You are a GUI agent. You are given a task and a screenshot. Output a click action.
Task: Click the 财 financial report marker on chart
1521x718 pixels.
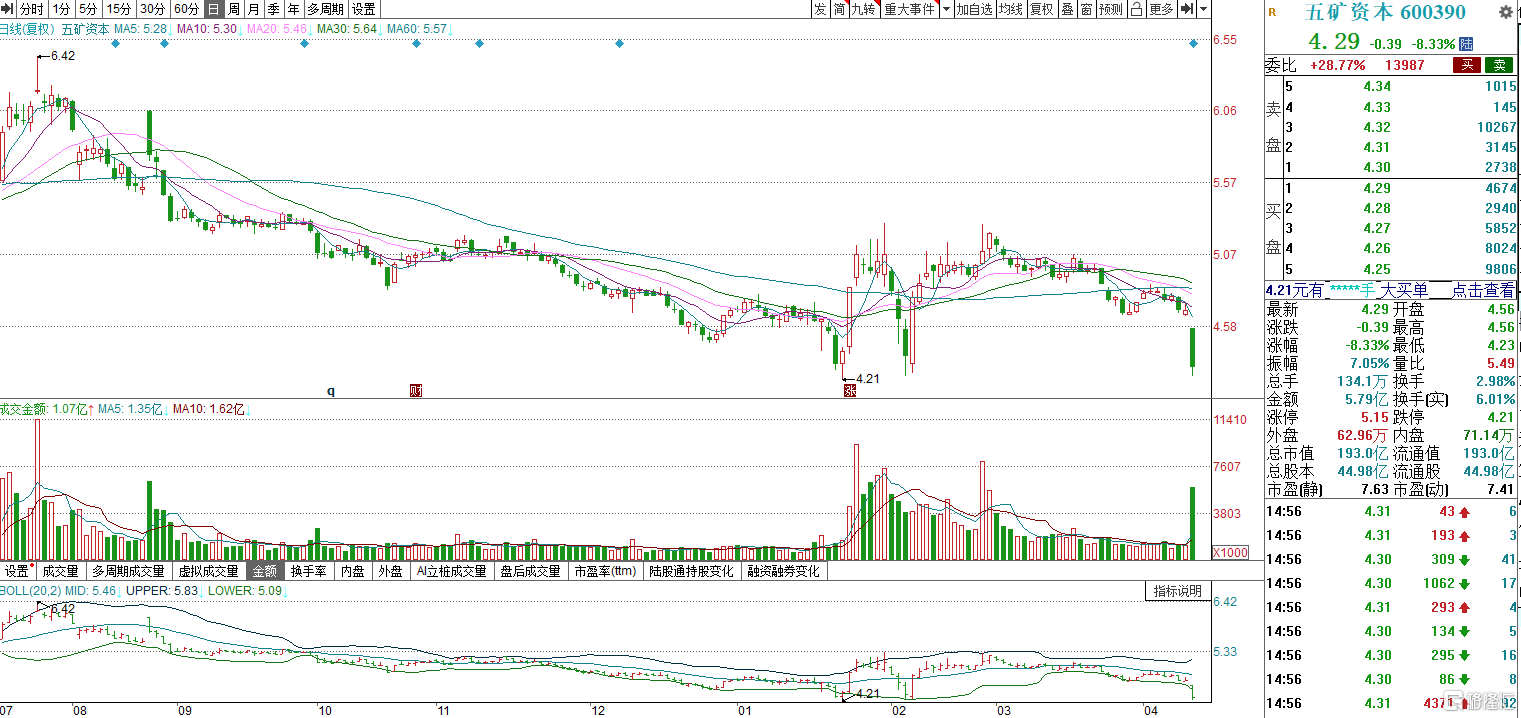click(416, 391)
